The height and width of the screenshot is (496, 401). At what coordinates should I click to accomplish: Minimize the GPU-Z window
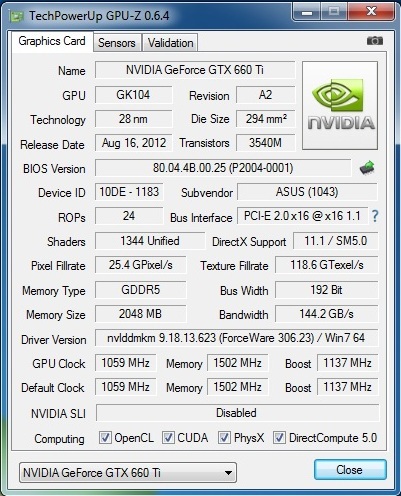tap(307, 12)
